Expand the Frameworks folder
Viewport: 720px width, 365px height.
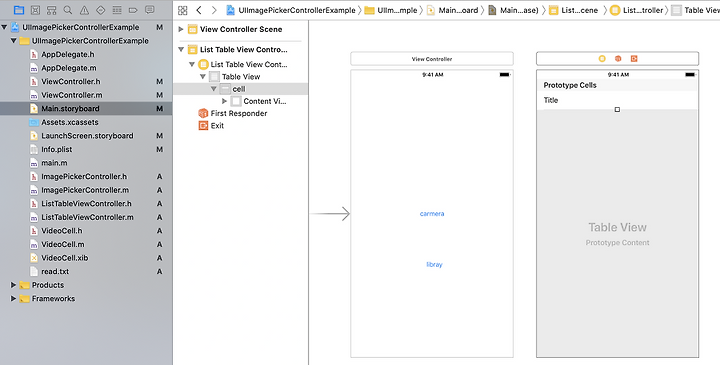(13, 298)
